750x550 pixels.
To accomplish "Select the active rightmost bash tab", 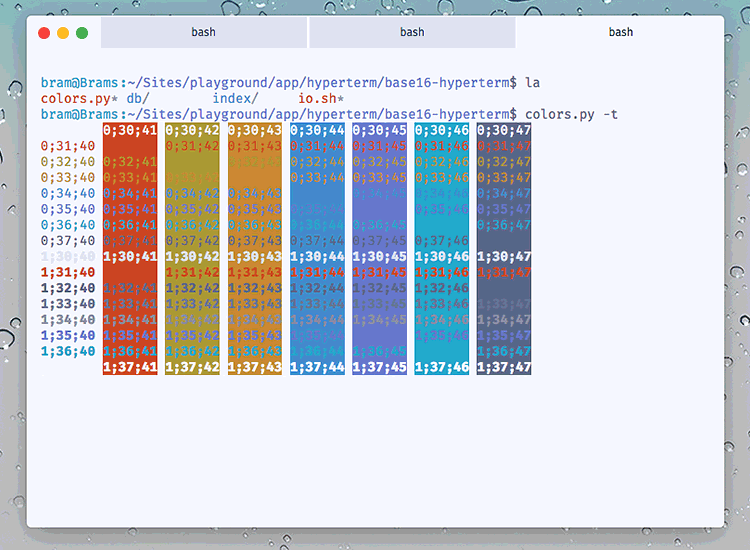I will tap(620, 32).
